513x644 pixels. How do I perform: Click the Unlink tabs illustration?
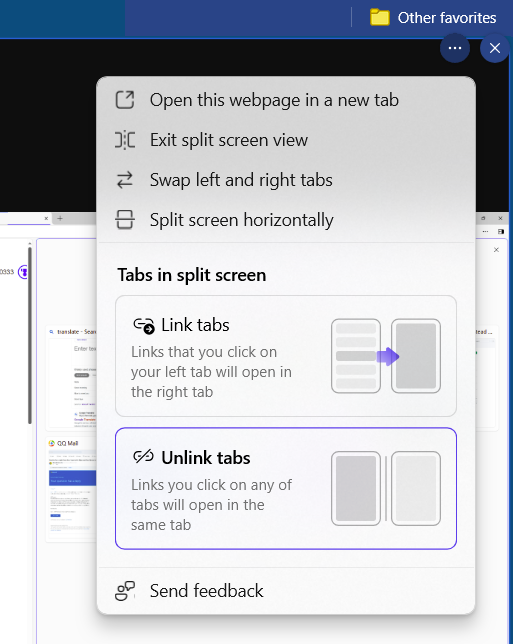coord(386,489)
